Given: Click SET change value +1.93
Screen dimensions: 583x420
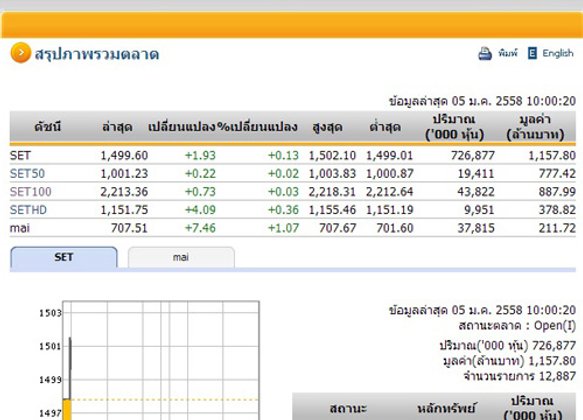Looking at the screenshot, I should coord(200,155).
